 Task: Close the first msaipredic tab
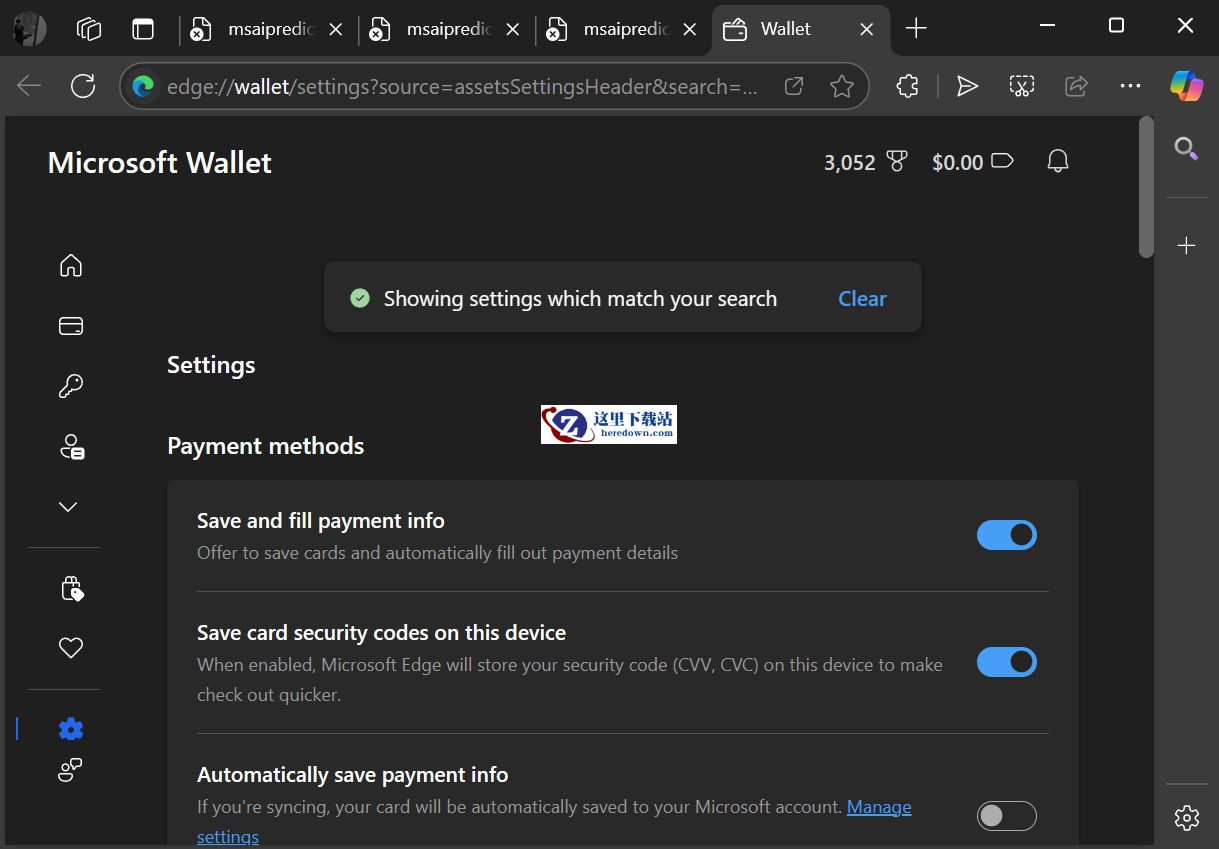336,29
